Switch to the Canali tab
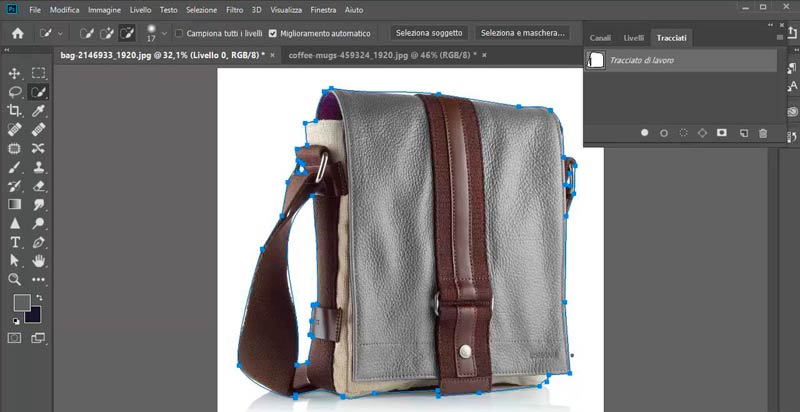This screenshot has height=412, width=800. [x=601, y=38]
